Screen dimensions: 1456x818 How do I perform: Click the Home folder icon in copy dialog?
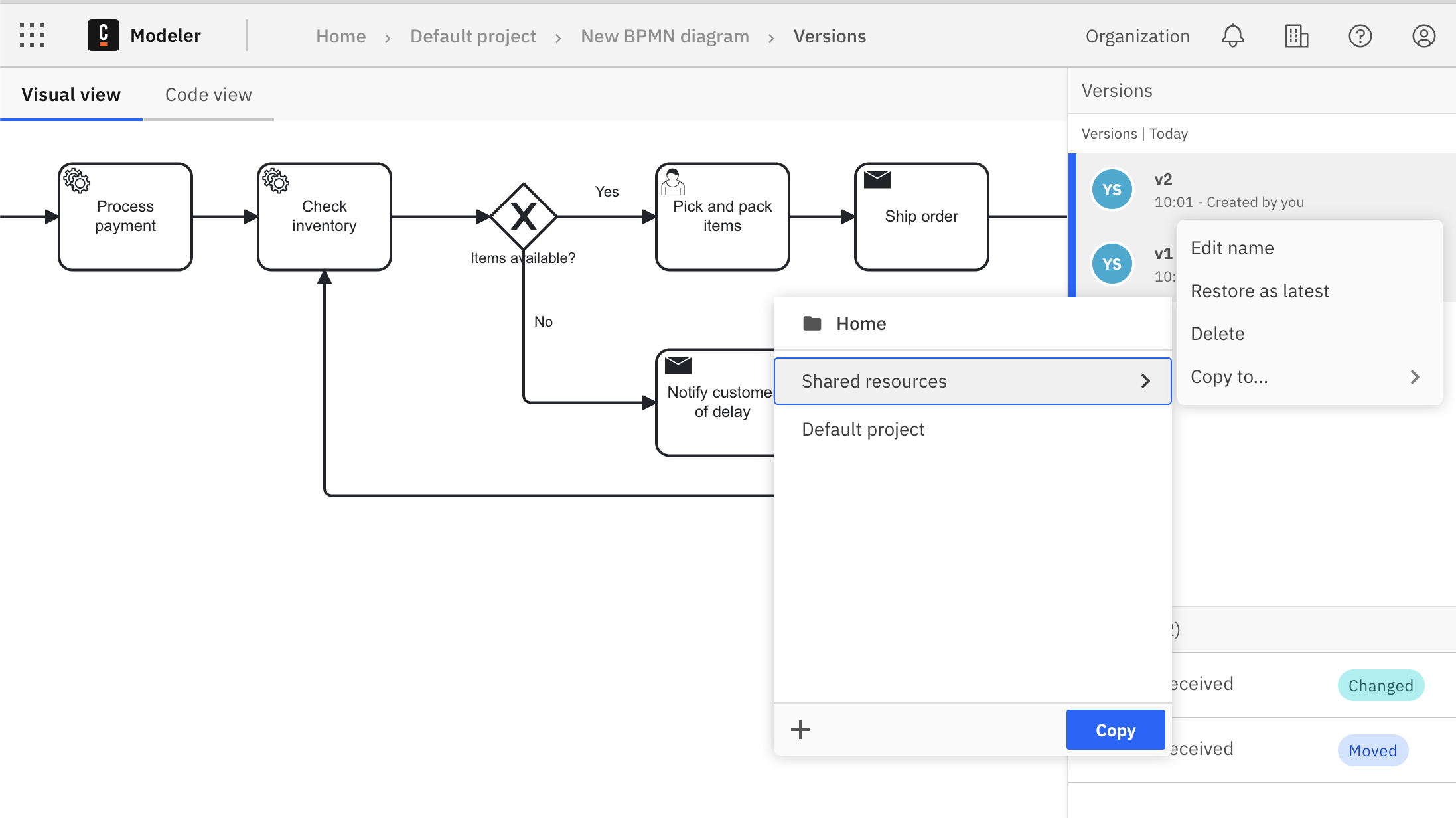tap(812, 323)
